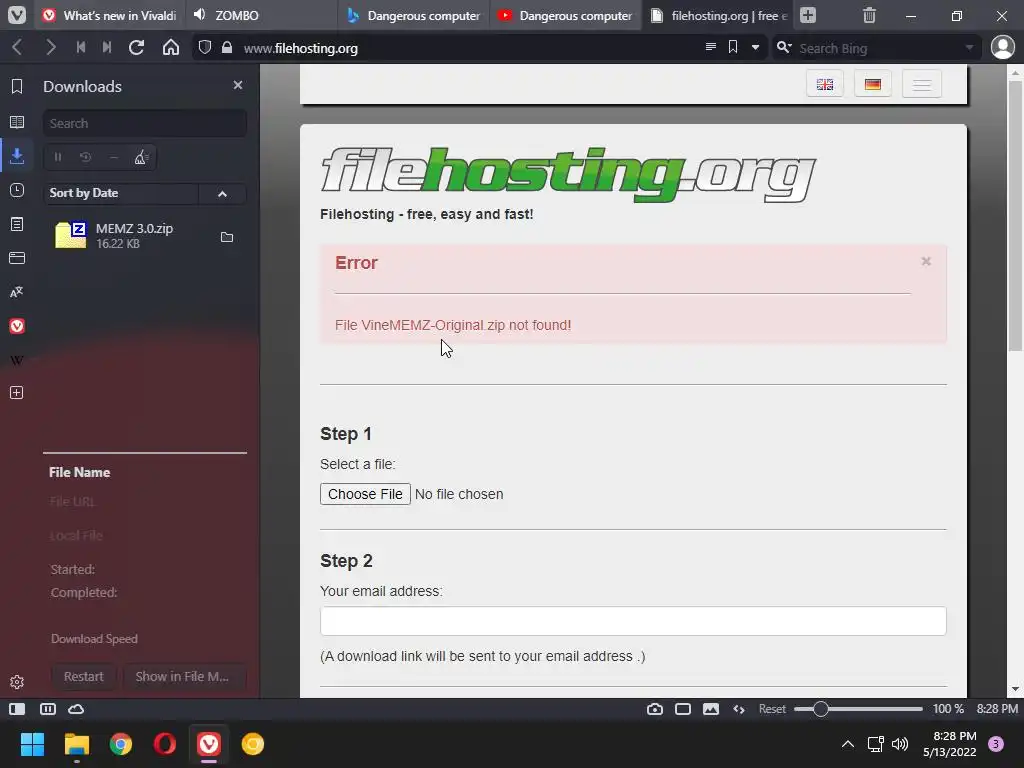The height and width of the screenshot is (768, 1024).
Task: Toggle images and animations icon
Action: point(711,709)
